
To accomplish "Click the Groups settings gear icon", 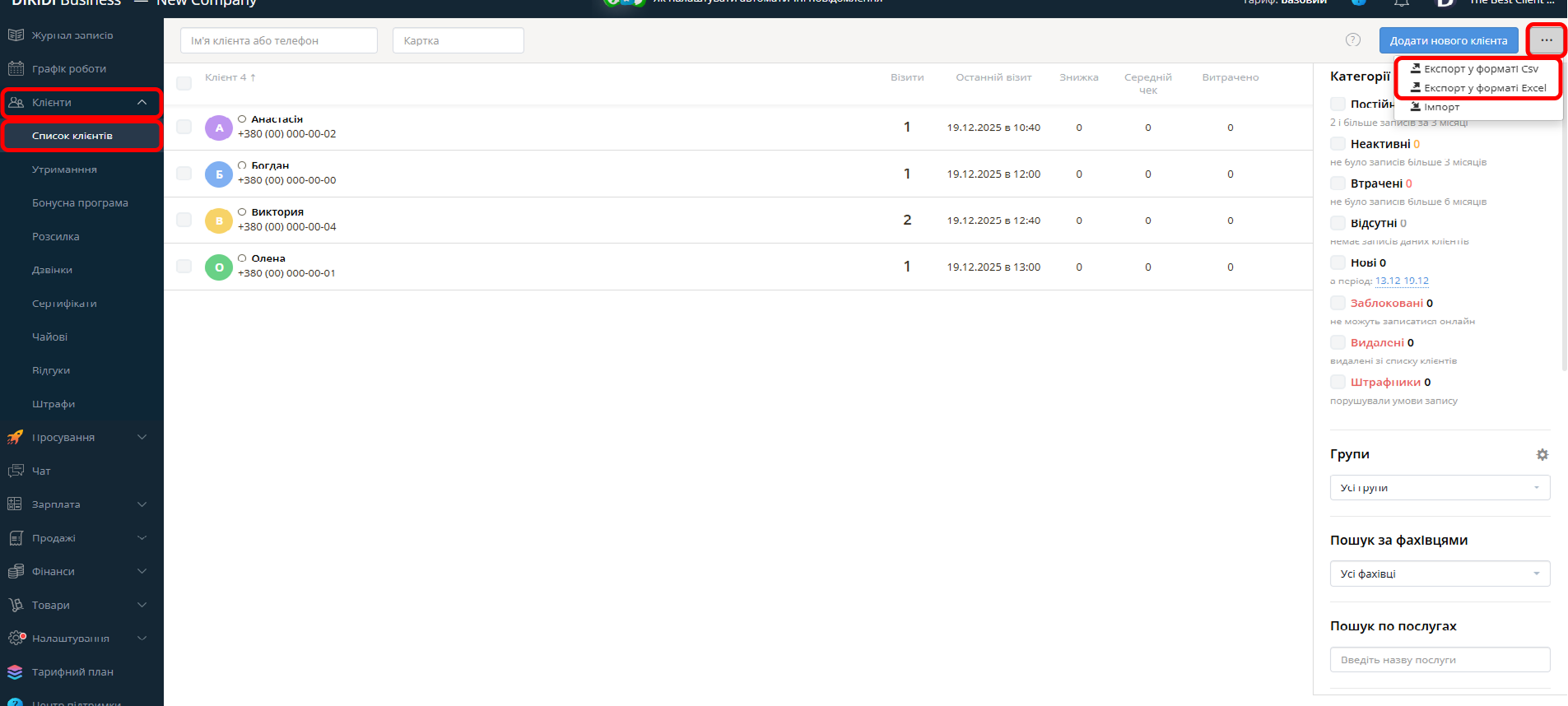I will click(x=1542, y=455).
